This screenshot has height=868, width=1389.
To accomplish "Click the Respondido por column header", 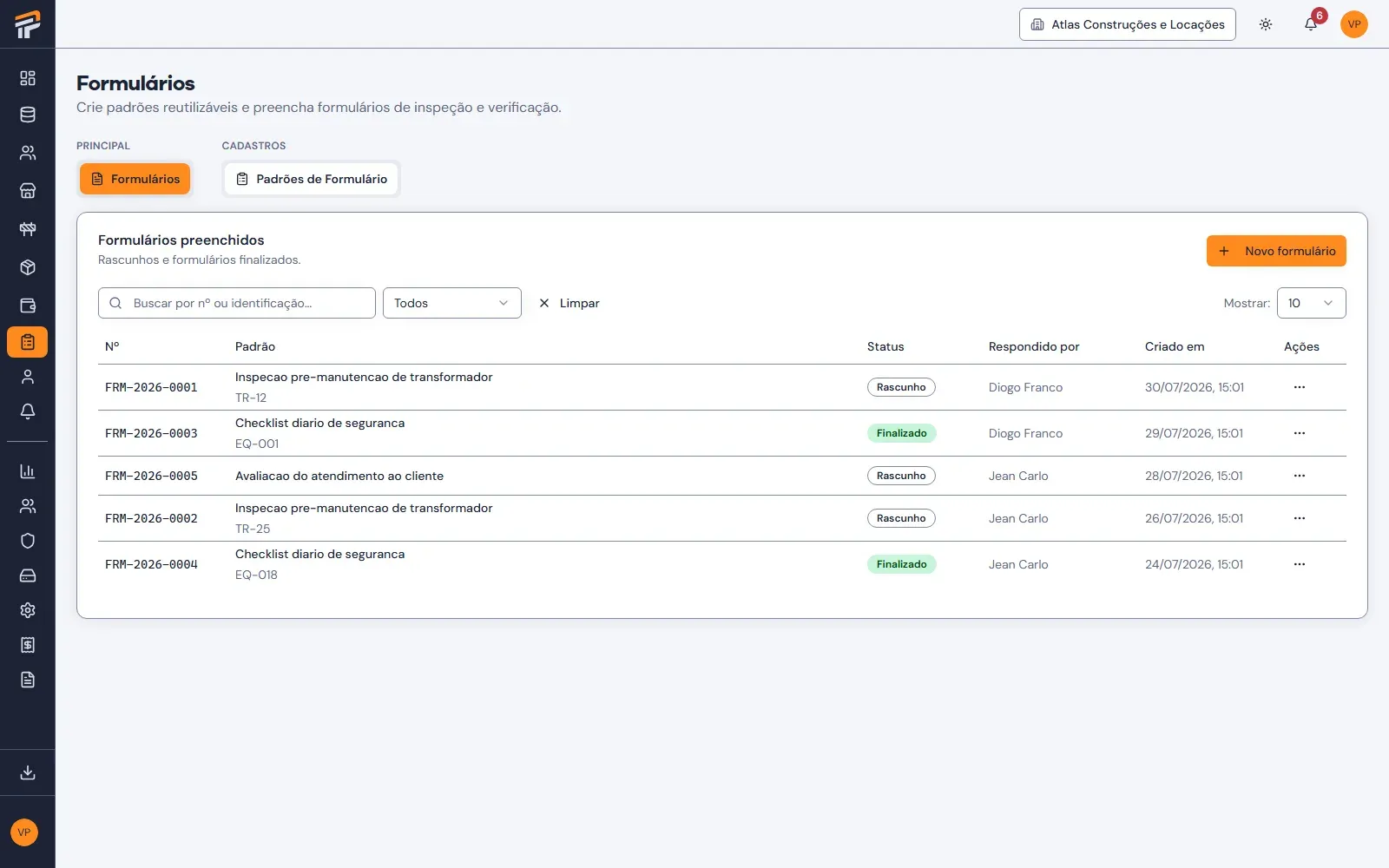I will click(x=1034, y=346).
